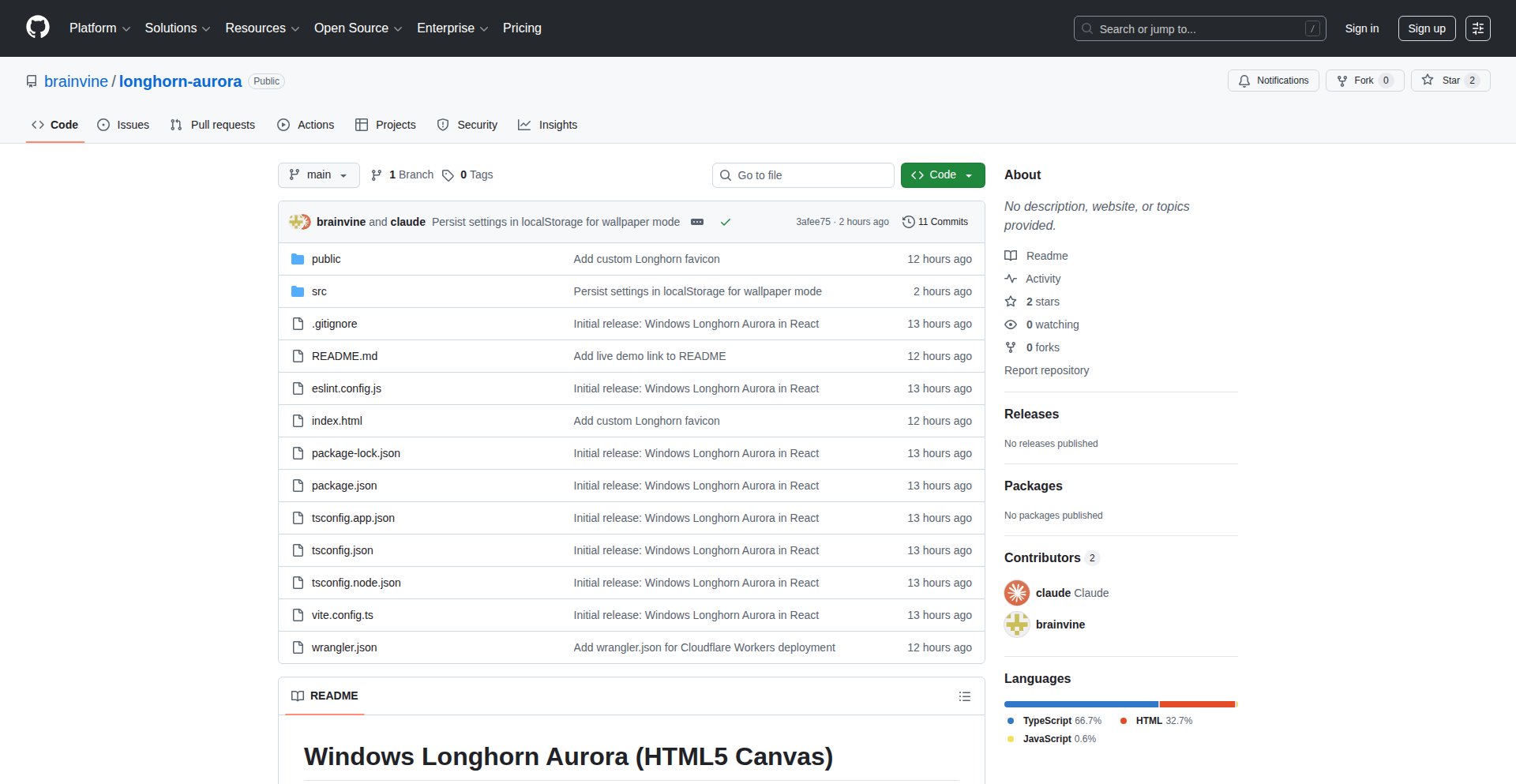Click the claude contributor avatar
1516x784 pixels.
pyautogui.click(x=1016, y=593)
